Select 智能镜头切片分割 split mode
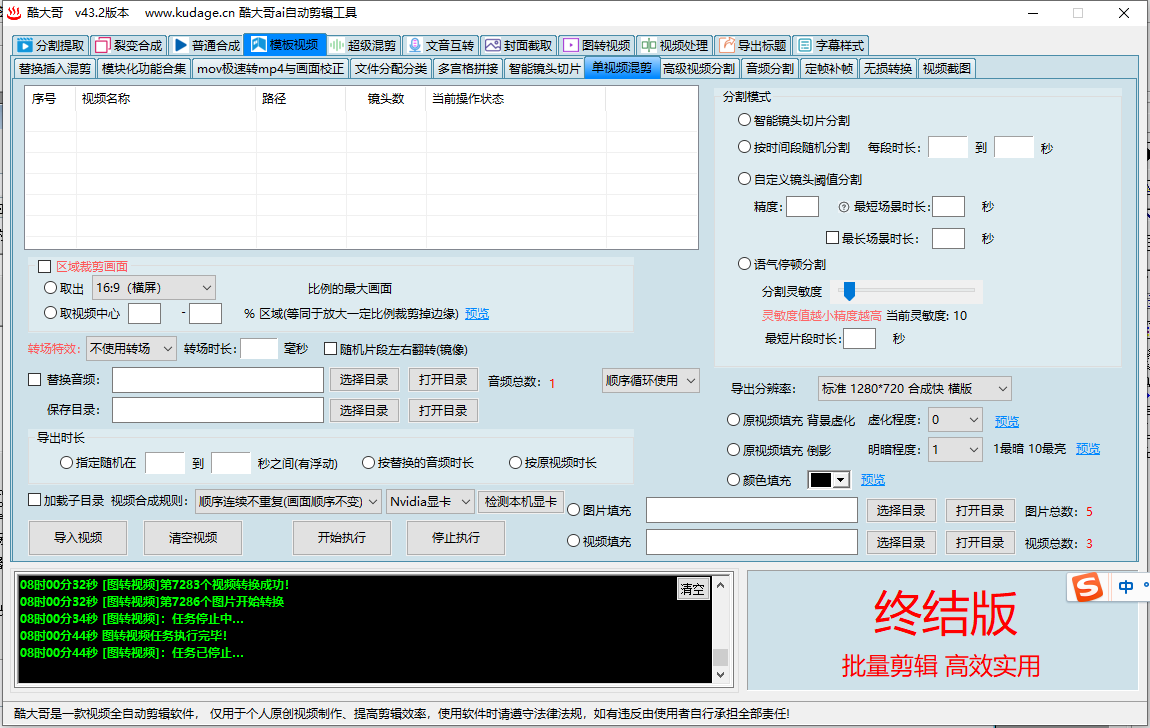 (744, 120)
